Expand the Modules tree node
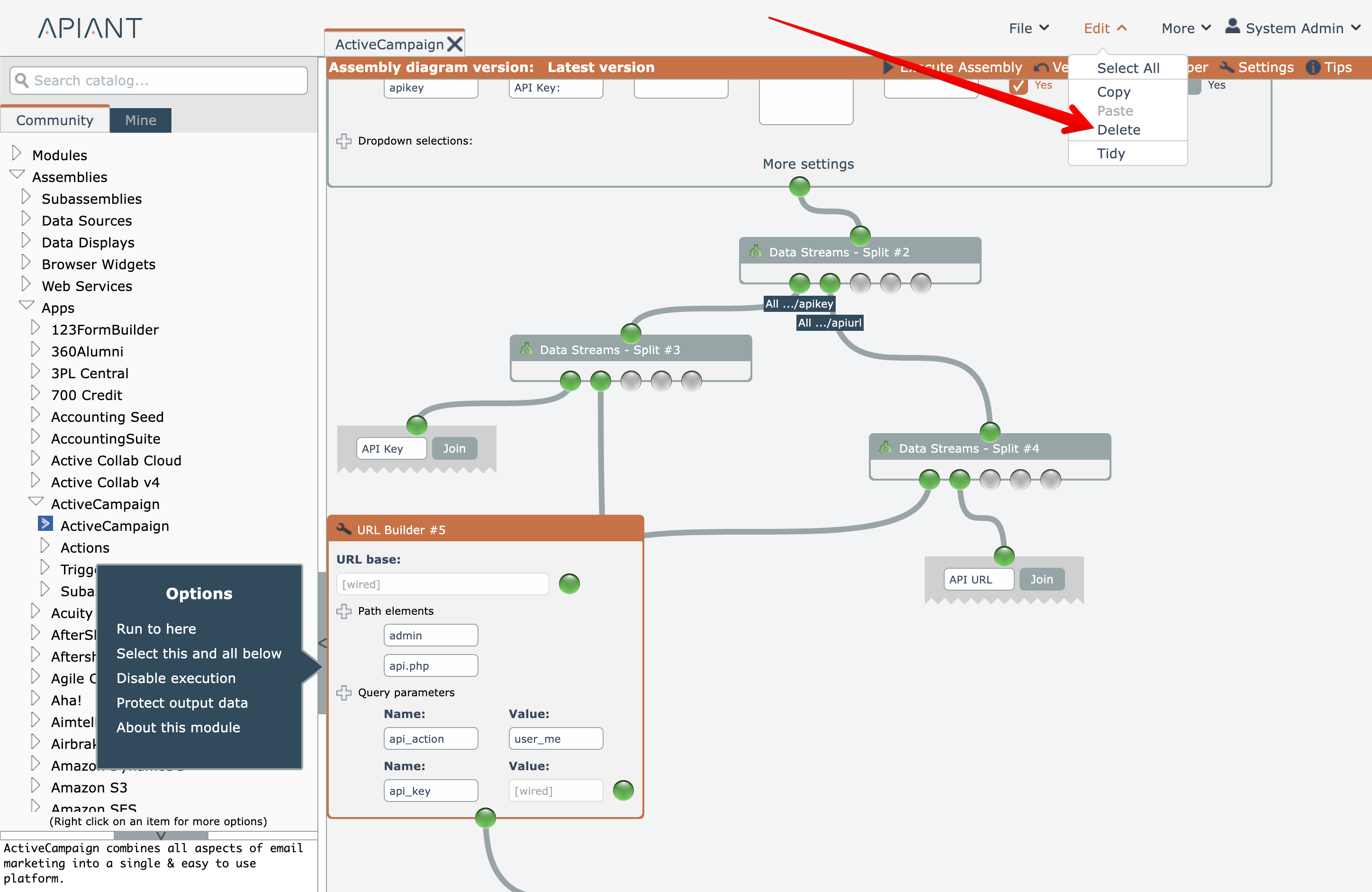Screen dimensions: 1372x892 tap(17, 154)
